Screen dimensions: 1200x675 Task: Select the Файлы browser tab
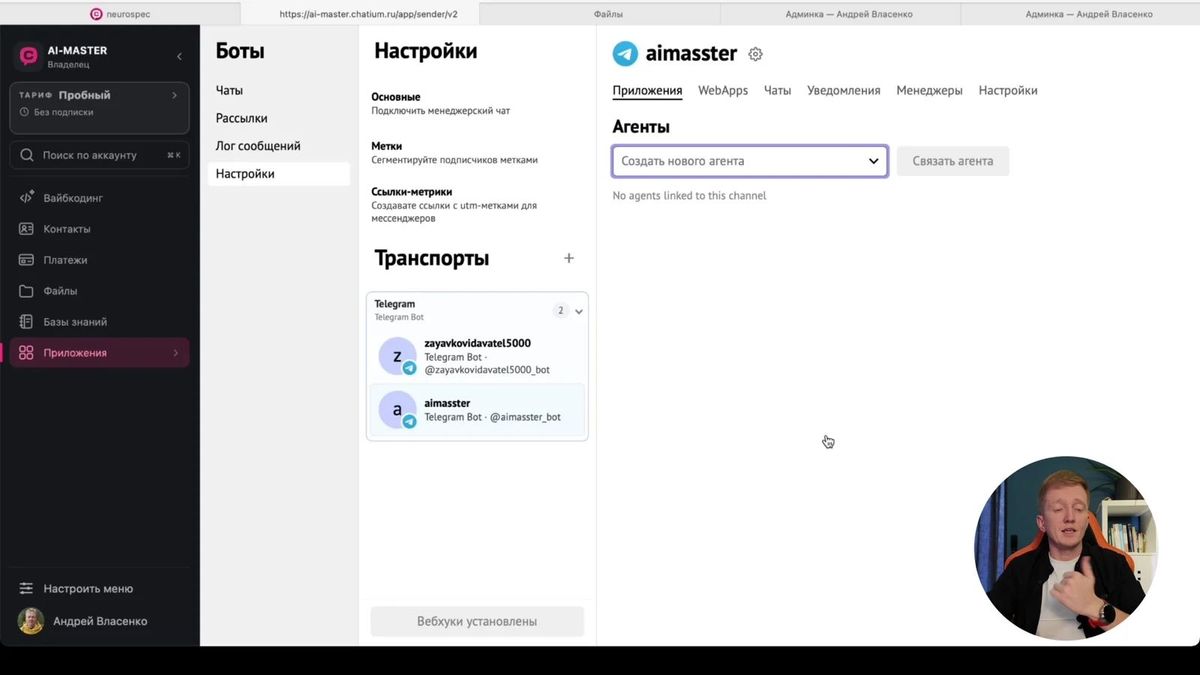coord(608,14)
